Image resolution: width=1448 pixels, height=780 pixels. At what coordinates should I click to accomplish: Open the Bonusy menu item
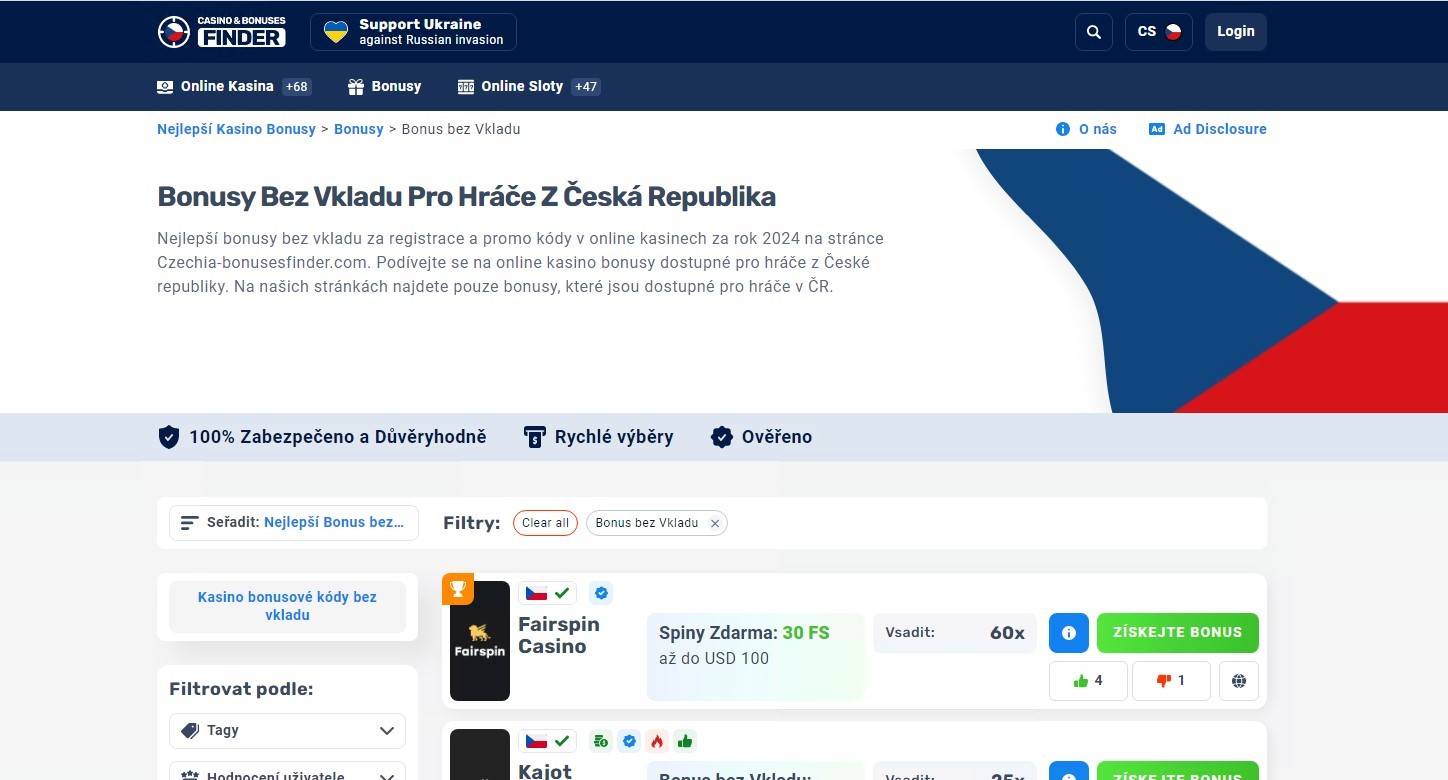click(x=385, y=87)
